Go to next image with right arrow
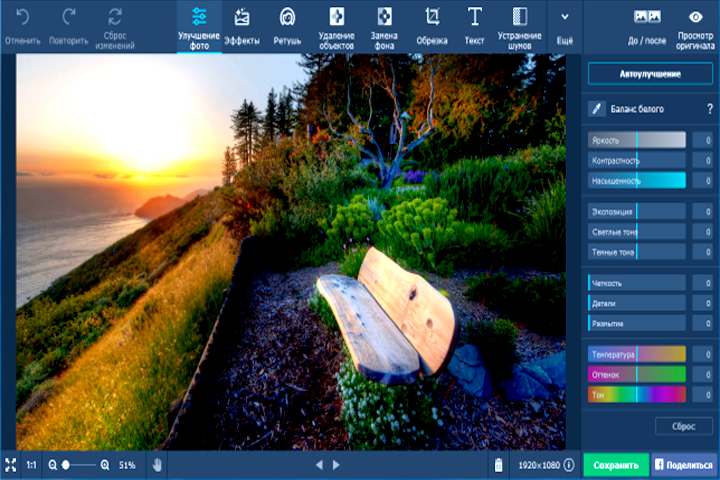 pyautogui.click(x=337, y=465)
